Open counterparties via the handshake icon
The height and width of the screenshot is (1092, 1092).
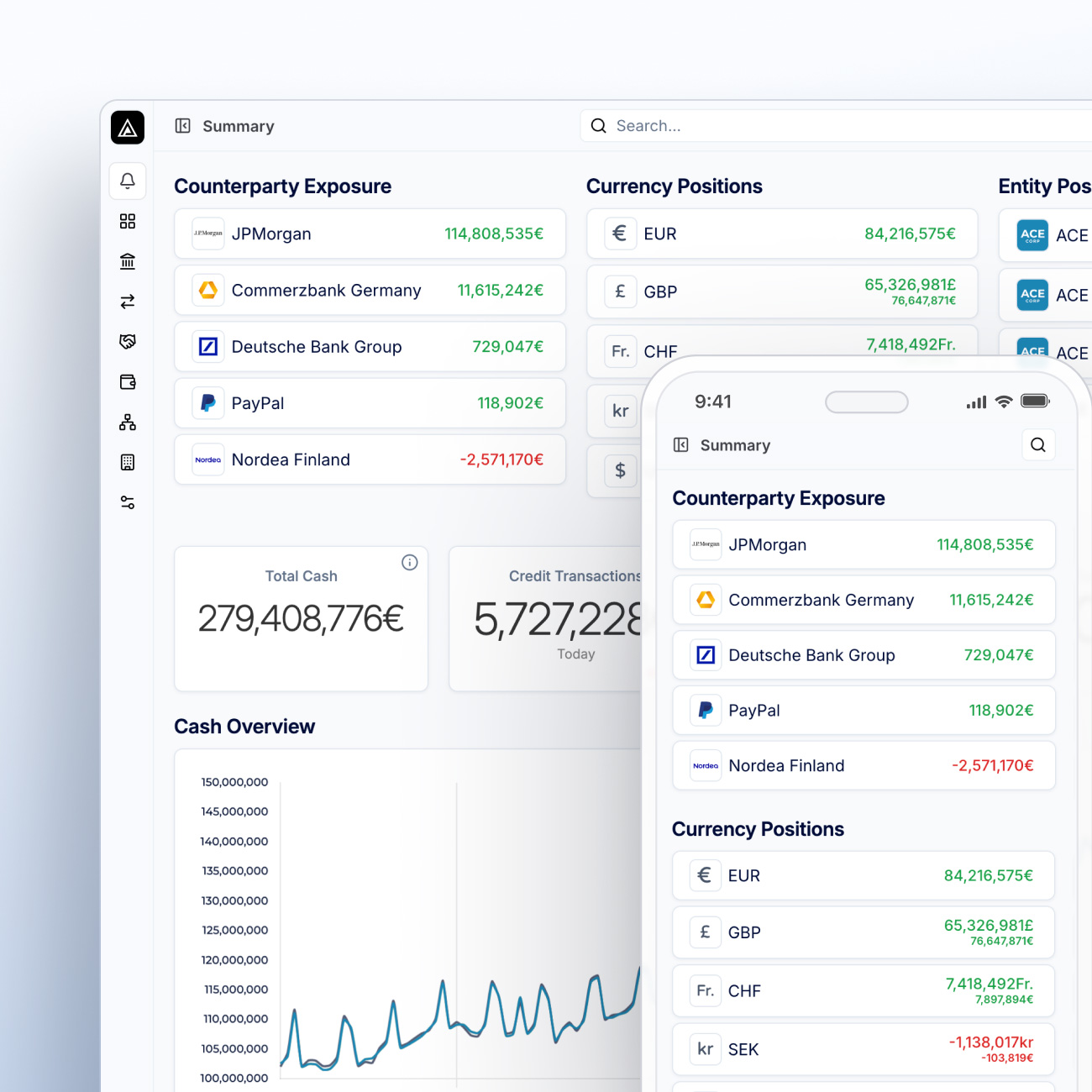pos(128,342)
